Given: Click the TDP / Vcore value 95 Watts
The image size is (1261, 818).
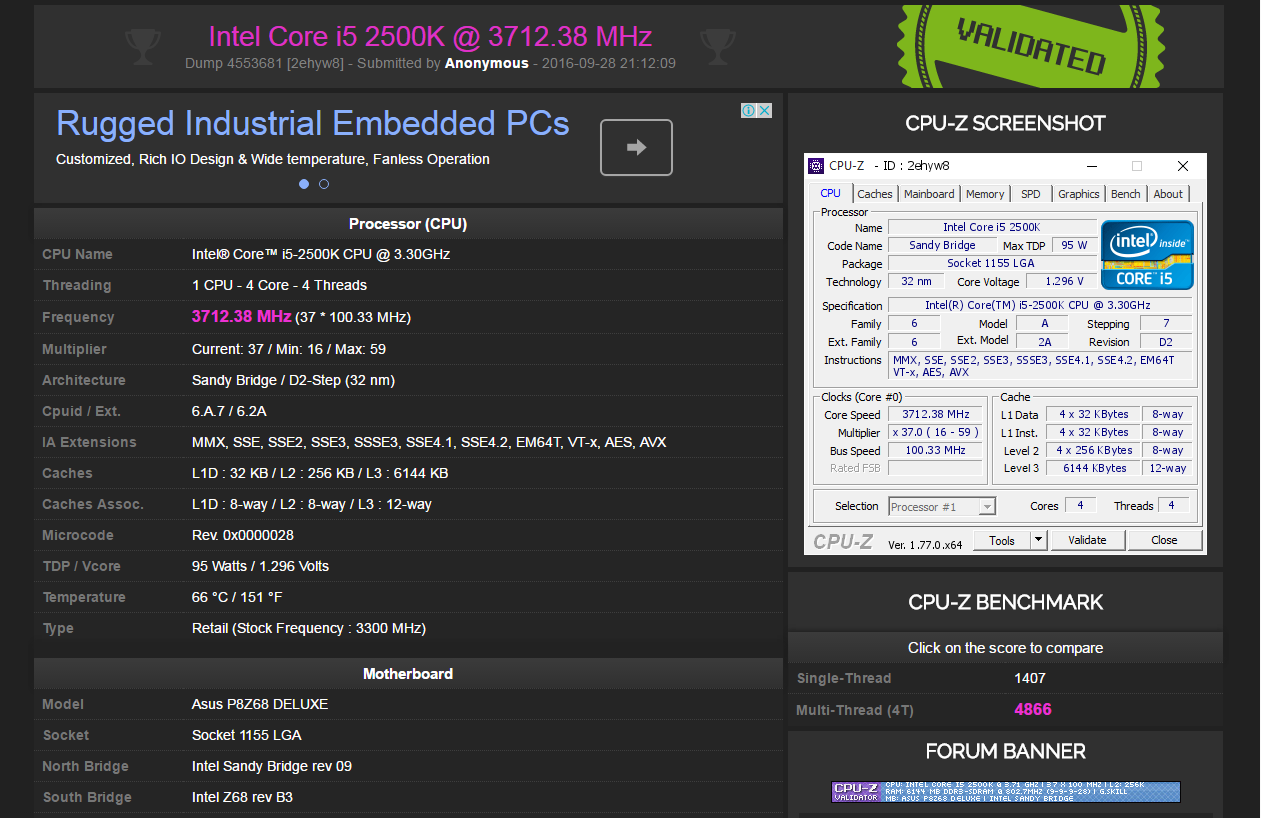Looking at the screenshot, I should [x=260, y=566].
